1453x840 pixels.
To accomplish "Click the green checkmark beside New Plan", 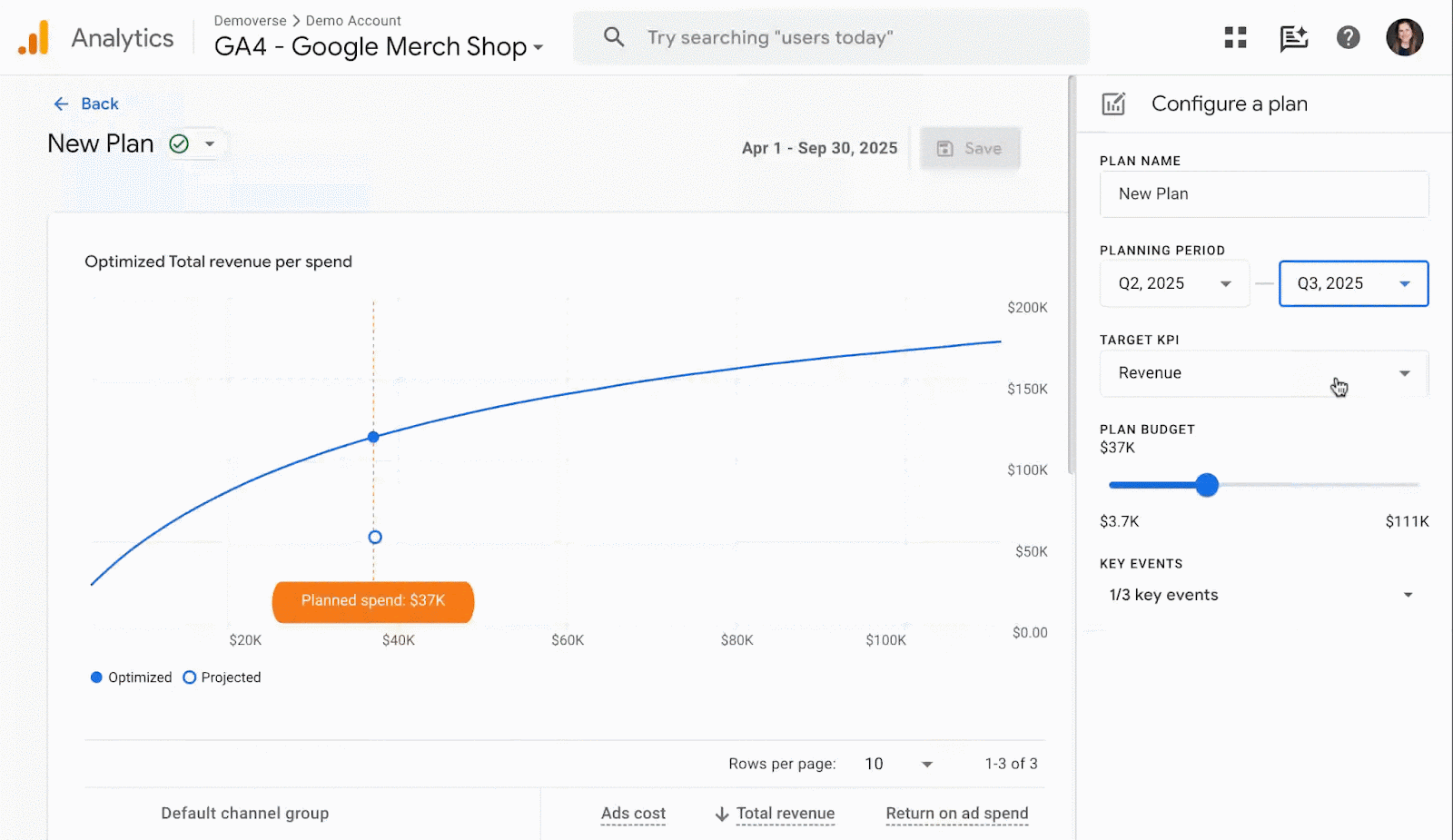I will point(179,143).
